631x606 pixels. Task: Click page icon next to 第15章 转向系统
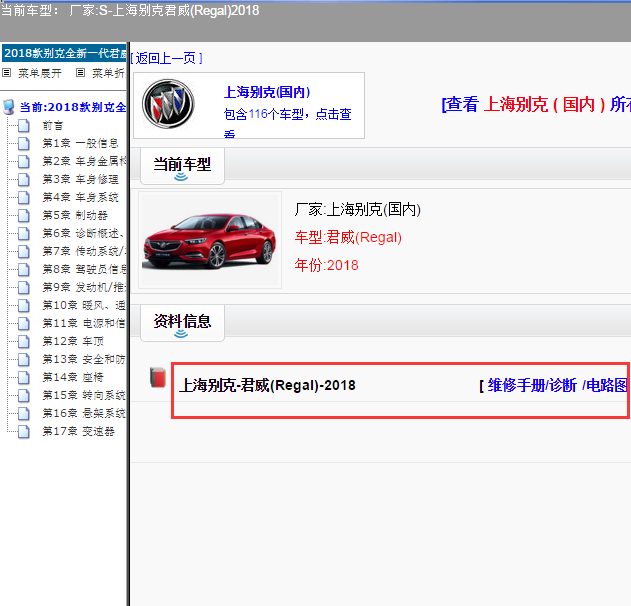(24, 395)
